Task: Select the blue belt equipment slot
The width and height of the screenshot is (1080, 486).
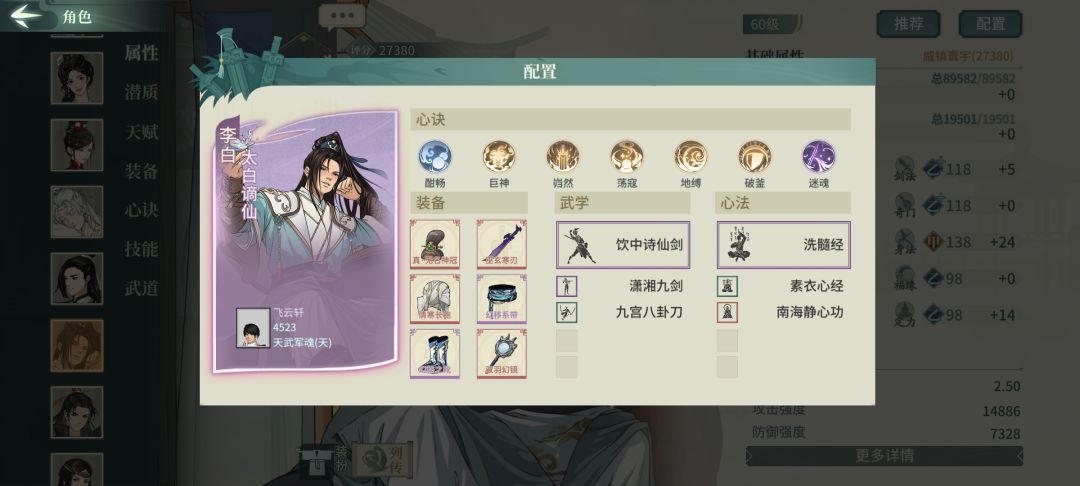Action: tap(501, 299)
